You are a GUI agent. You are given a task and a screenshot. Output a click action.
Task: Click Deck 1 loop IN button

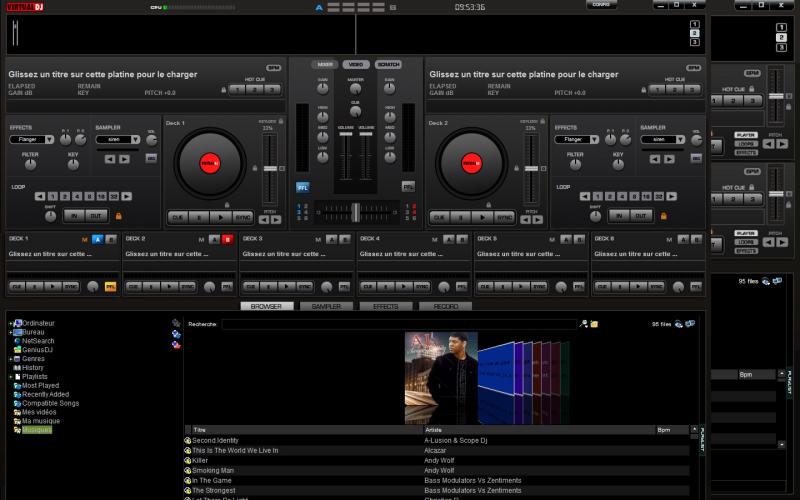[73, 215]
